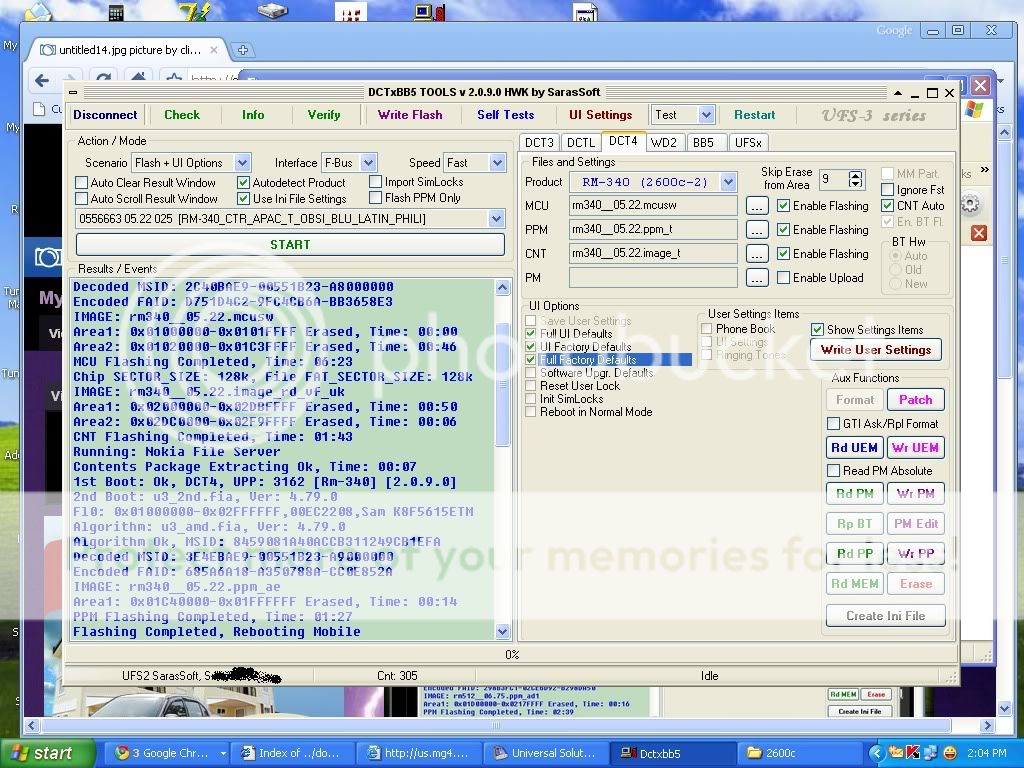Viewport: 1024px width, 768px height.
Task: Browse for CNT file
Action: (x=757, y=254)
